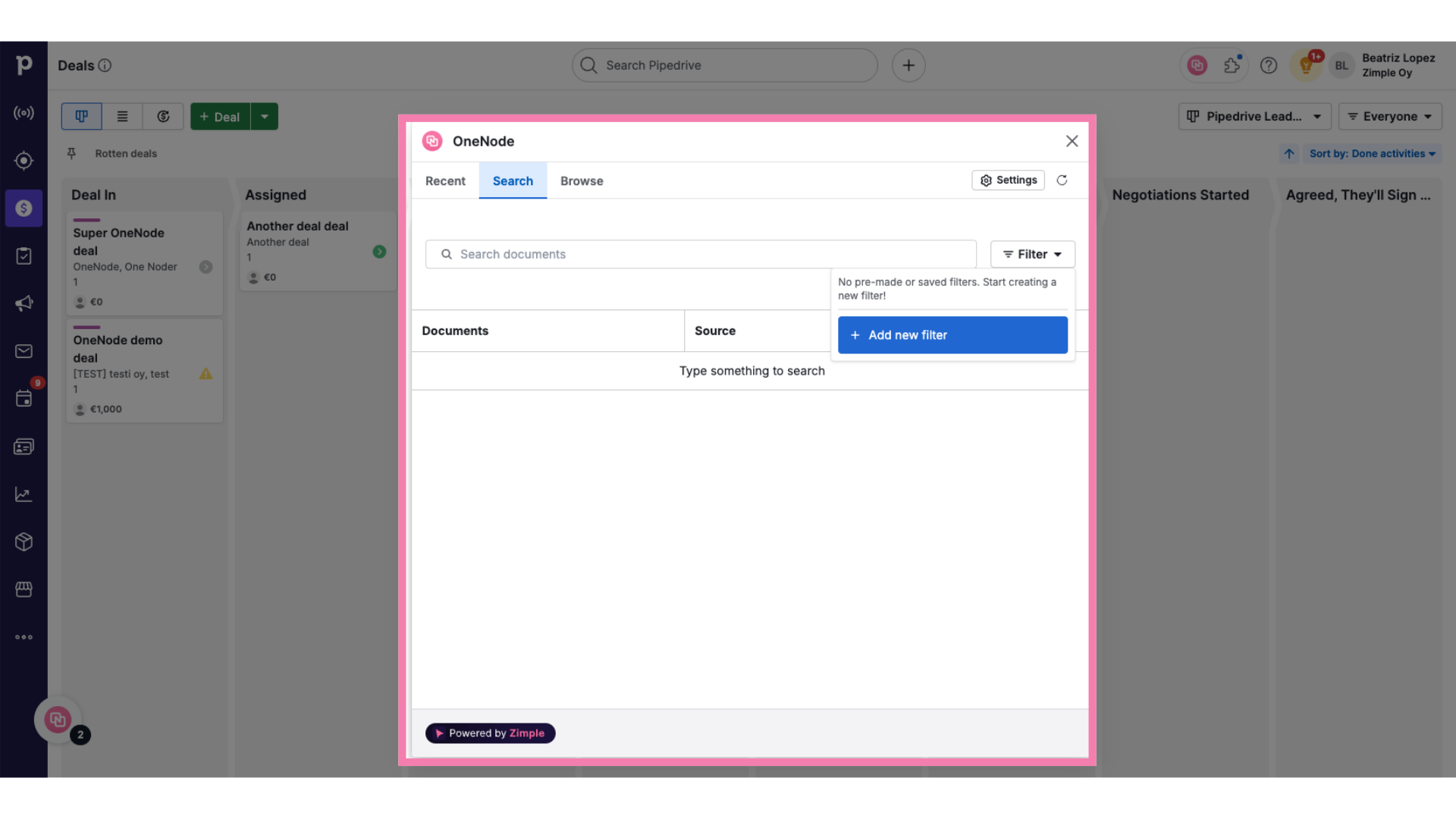1456x819 pixels.
Task: Open the Pipedrive logo home icon
Action: pyautogui.click(x=24, y=65)
